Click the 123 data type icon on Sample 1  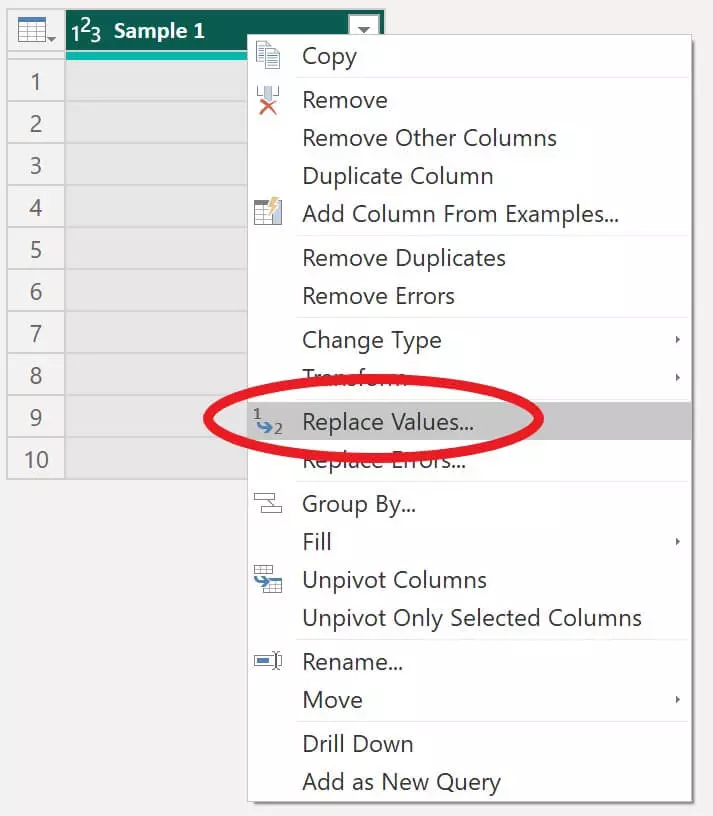coord(86,30)
